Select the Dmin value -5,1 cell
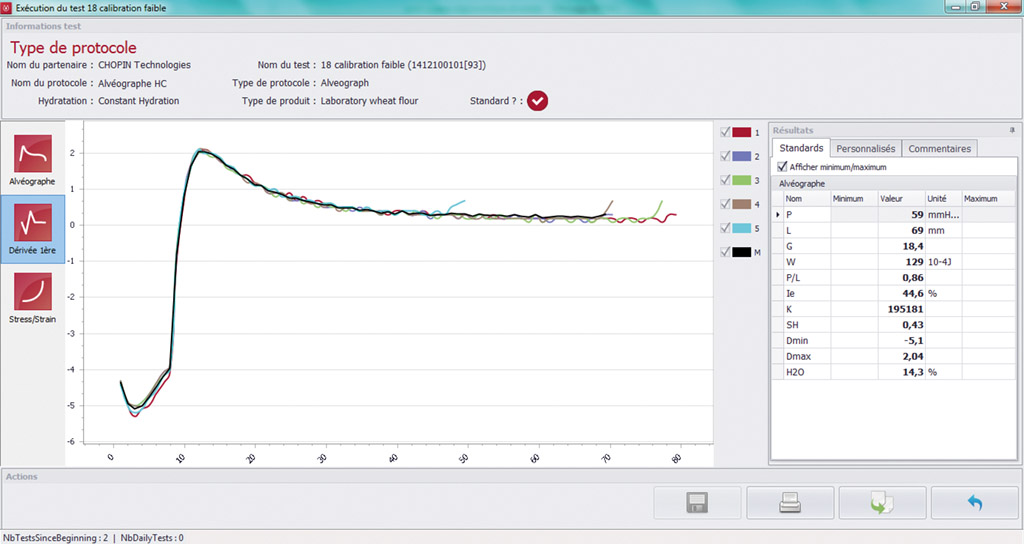Screen dimensions: 1024x544 [901, 340]
